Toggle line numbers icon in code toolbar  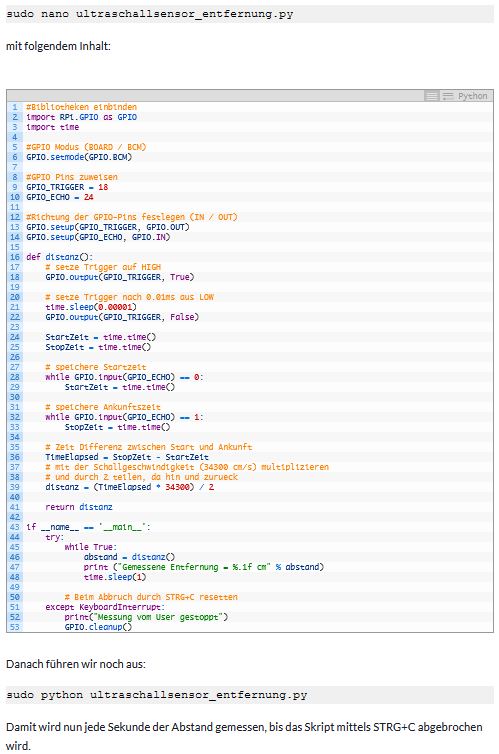point(432,96)
